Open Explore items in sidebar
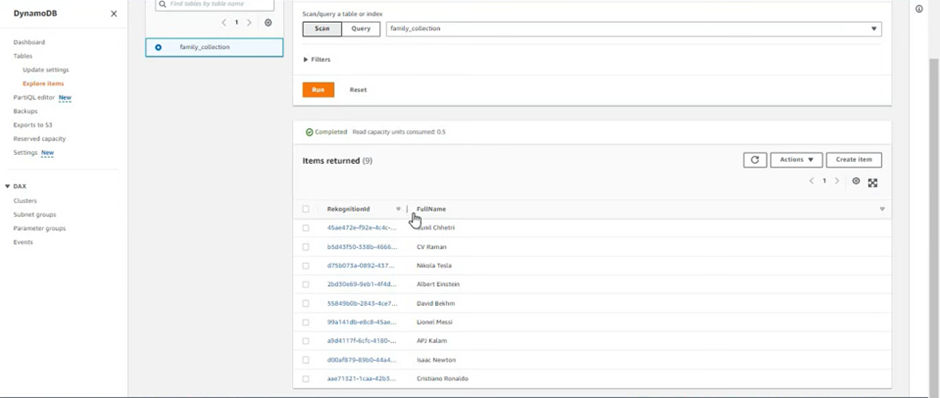The image size is (940, 398). (x=43, y=84)
